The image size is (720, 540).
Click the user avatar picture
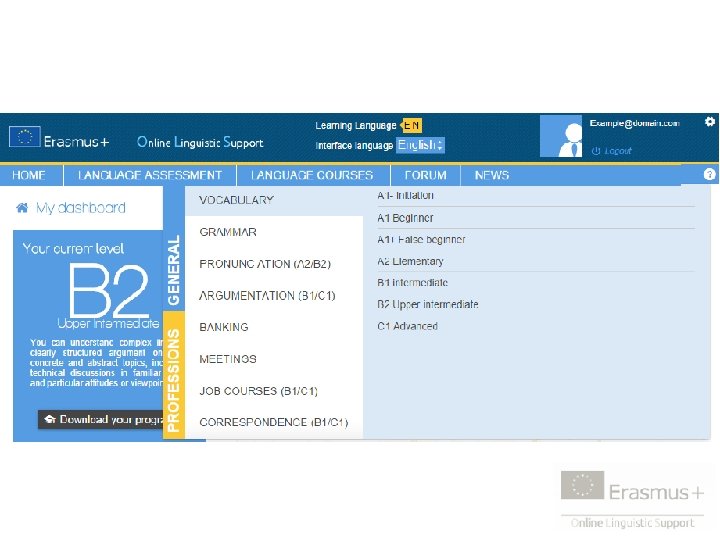pos(561,136)
